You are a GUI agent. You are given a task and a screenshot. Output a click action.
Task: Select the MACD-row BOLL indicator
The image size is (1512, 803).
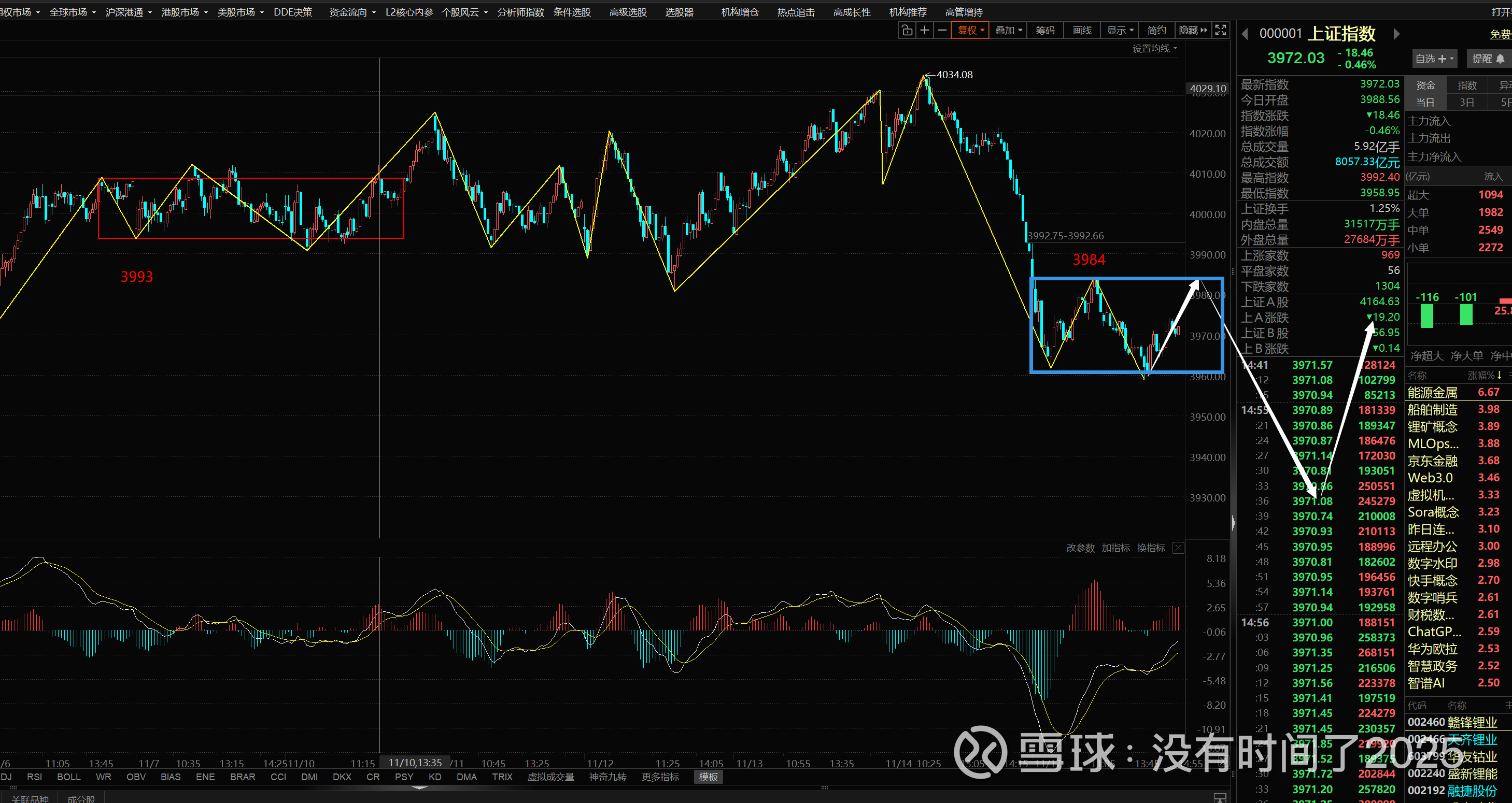tap(68, 777)
